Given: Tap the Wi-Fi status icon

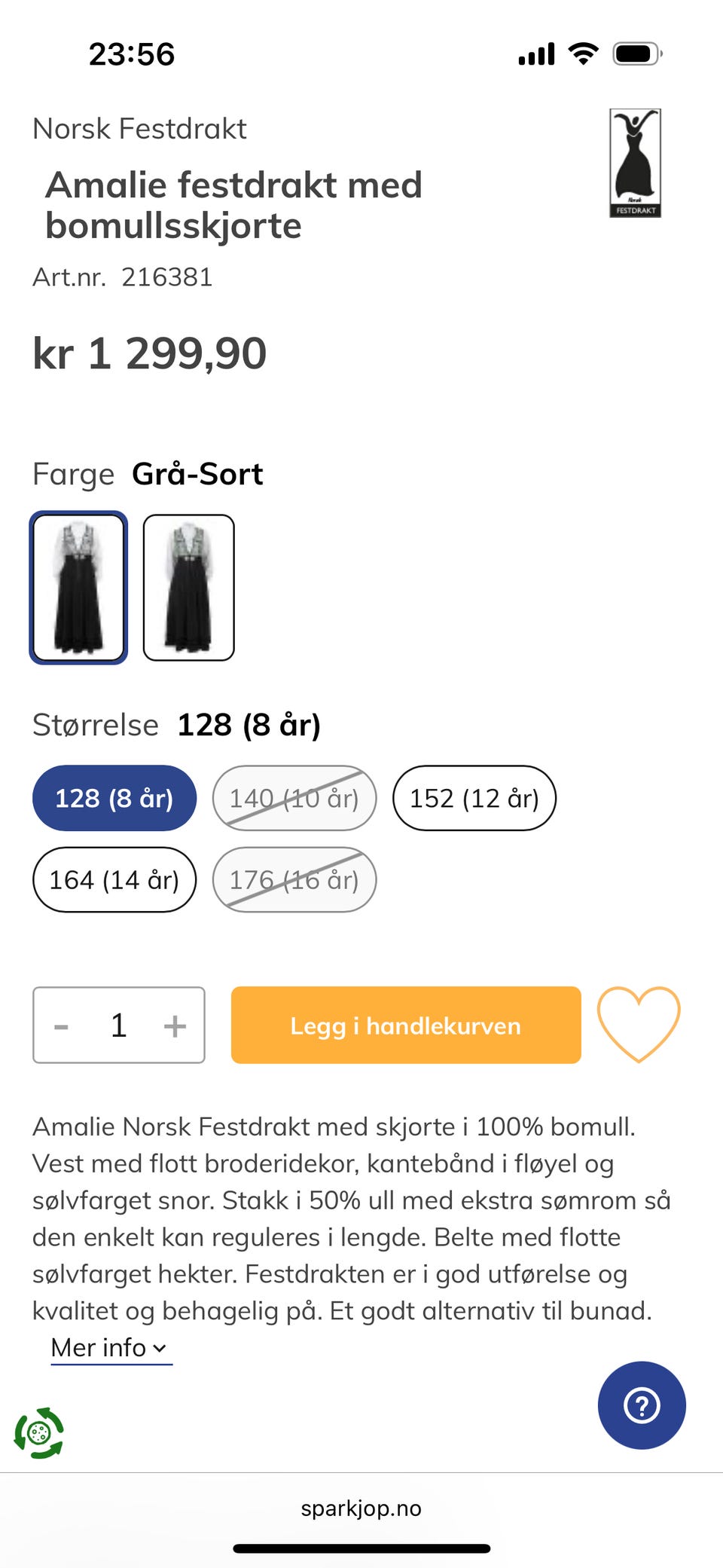Looking at the screenshot, I should point(583,53).
